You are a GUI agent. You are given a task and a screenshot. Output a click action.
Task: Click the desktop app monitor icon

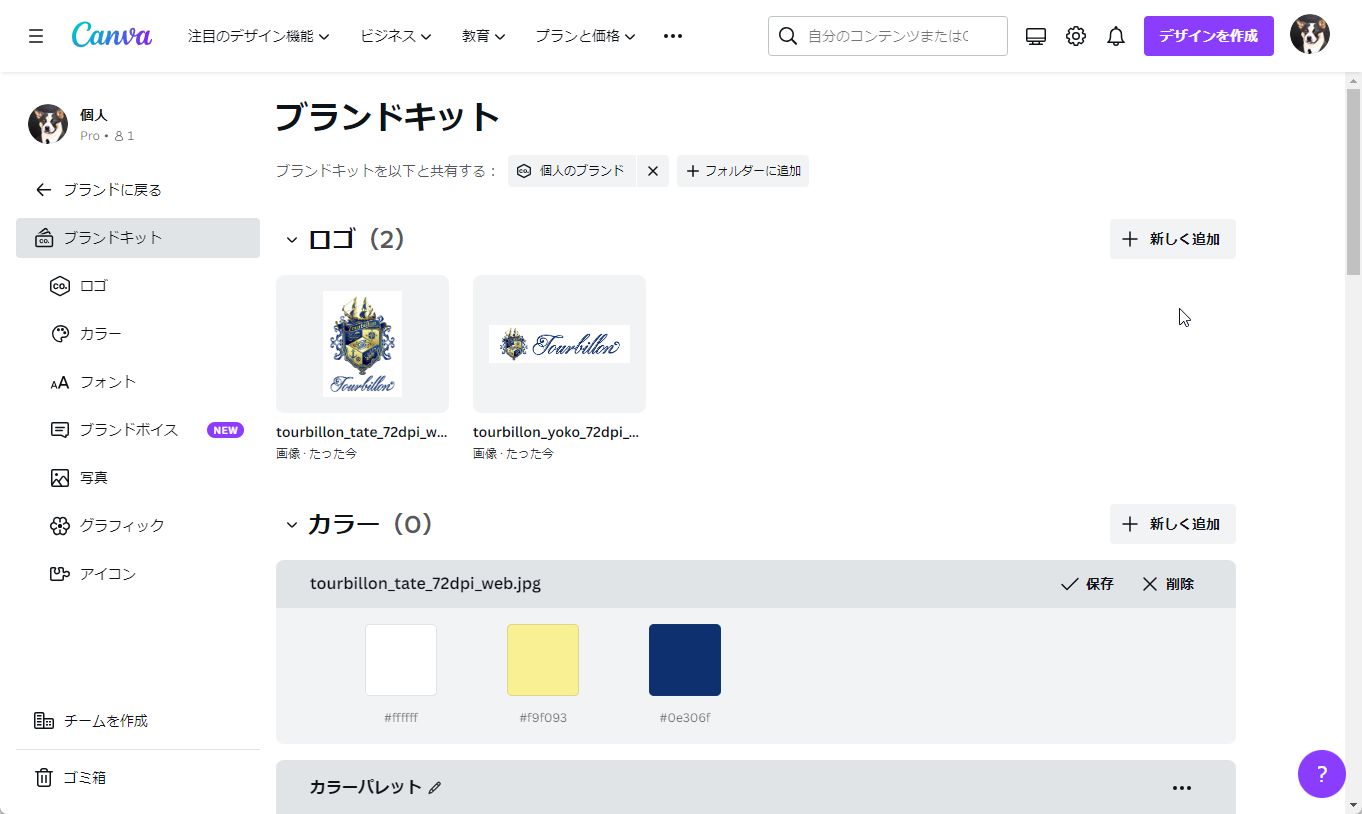1036,36
